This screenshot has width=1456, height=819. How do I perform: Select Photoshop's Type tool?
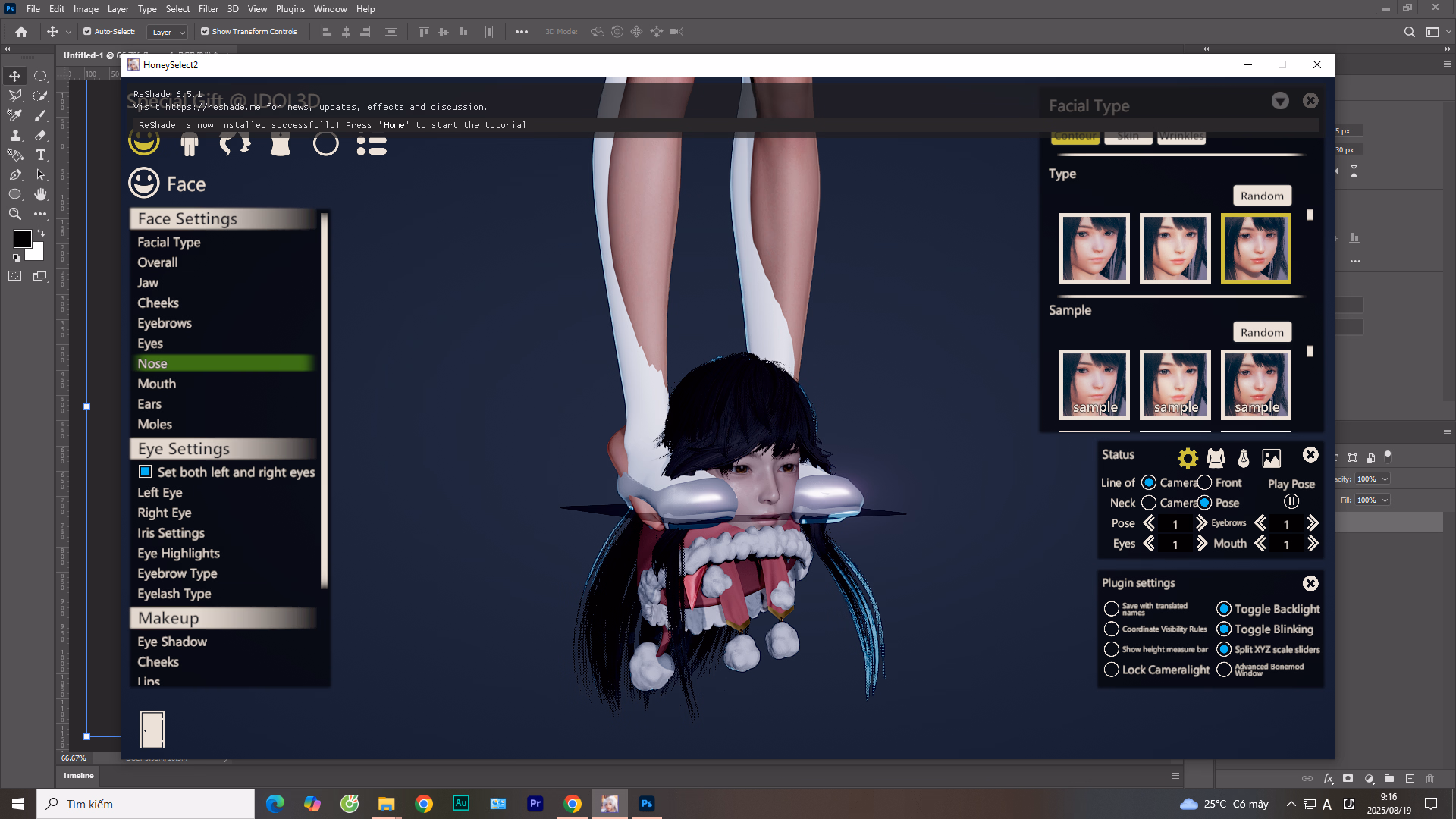click(x=41, y=155)
